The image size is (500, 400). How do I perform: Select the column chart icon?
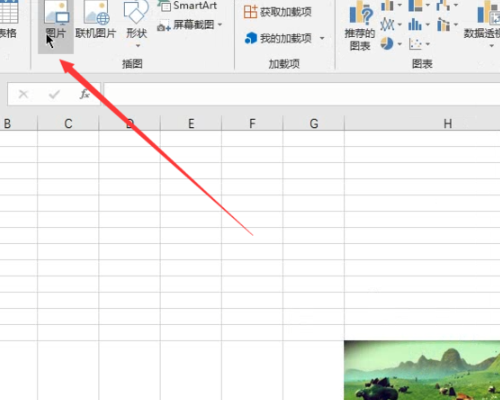[387, 6]
